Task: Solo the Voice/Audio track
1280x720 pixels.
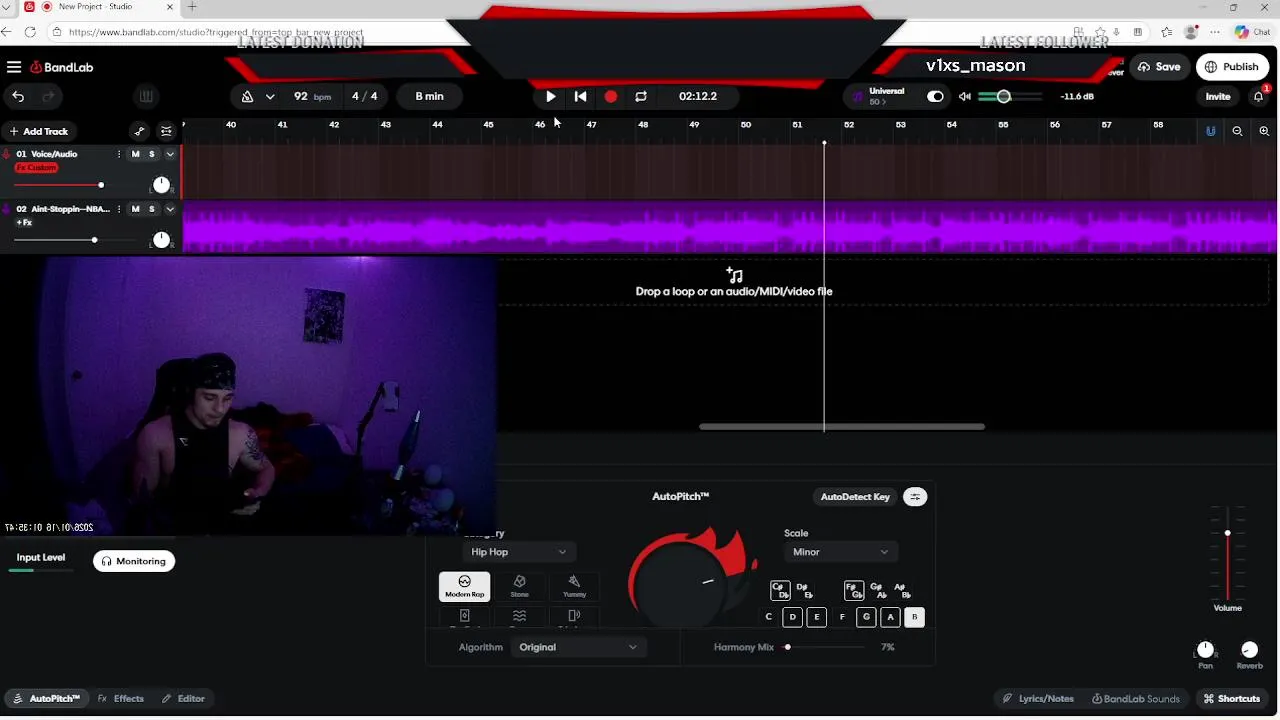Action: [x=152, y=154]
